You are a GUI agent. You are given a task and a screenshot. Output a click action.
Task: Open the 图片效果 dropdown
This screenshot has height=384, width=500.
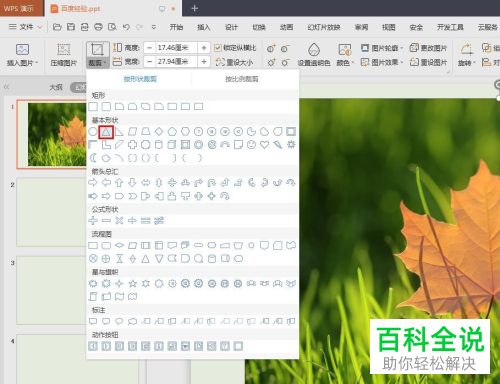(x=383, y=62)
